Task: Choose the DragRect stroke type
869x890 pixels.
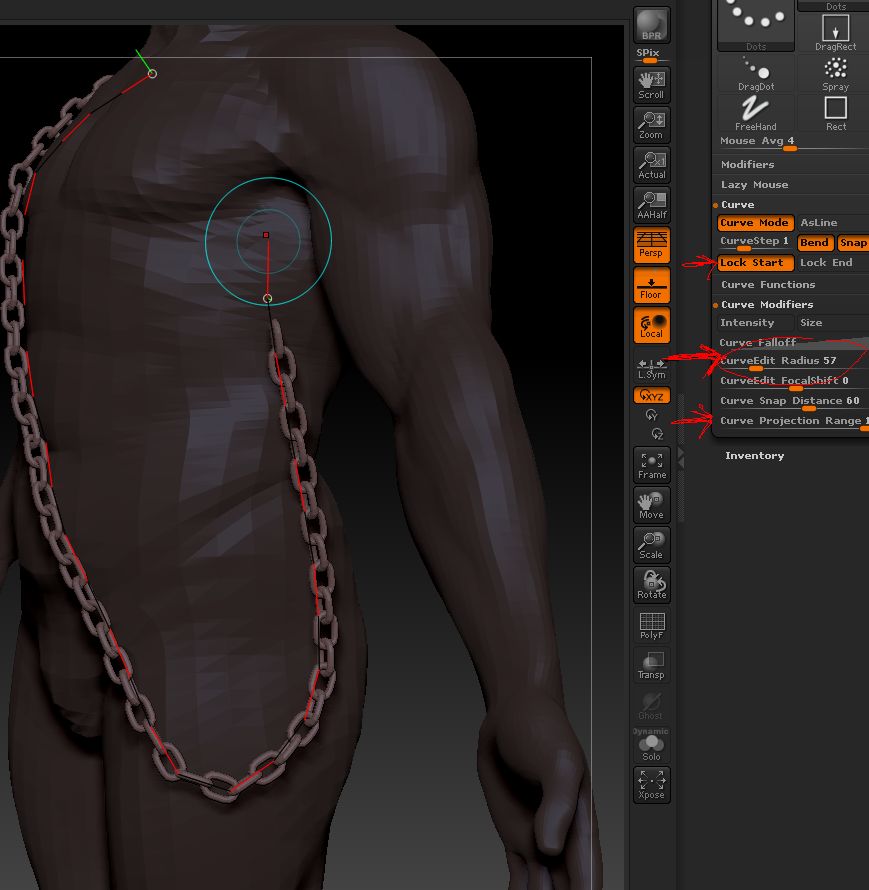Action: tap(835, 33)
